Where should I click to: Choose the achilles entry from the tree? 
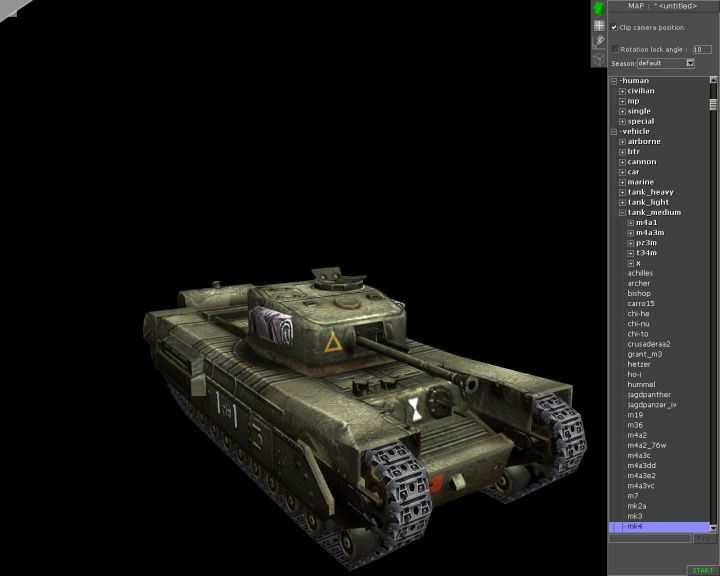[640, 273]
